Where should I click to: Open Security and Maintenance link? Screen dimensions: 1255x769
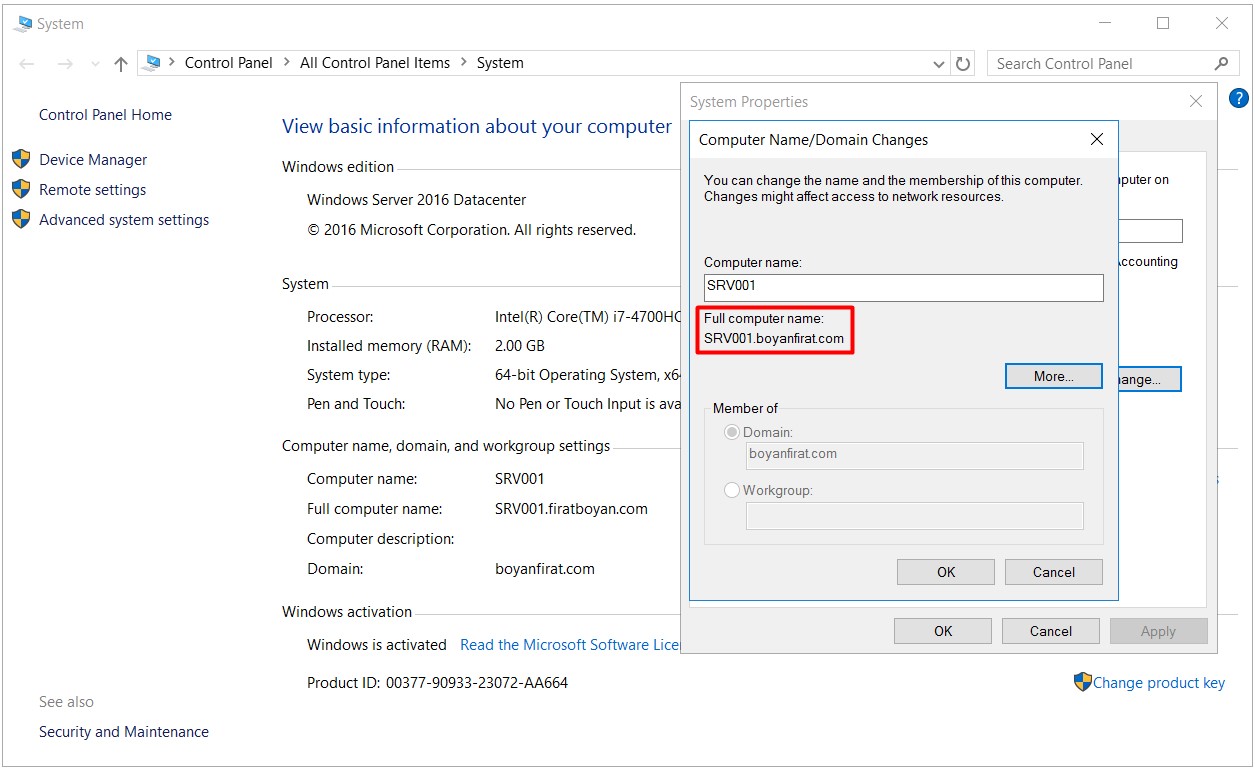pyautogui.click(x=124, y=732)
